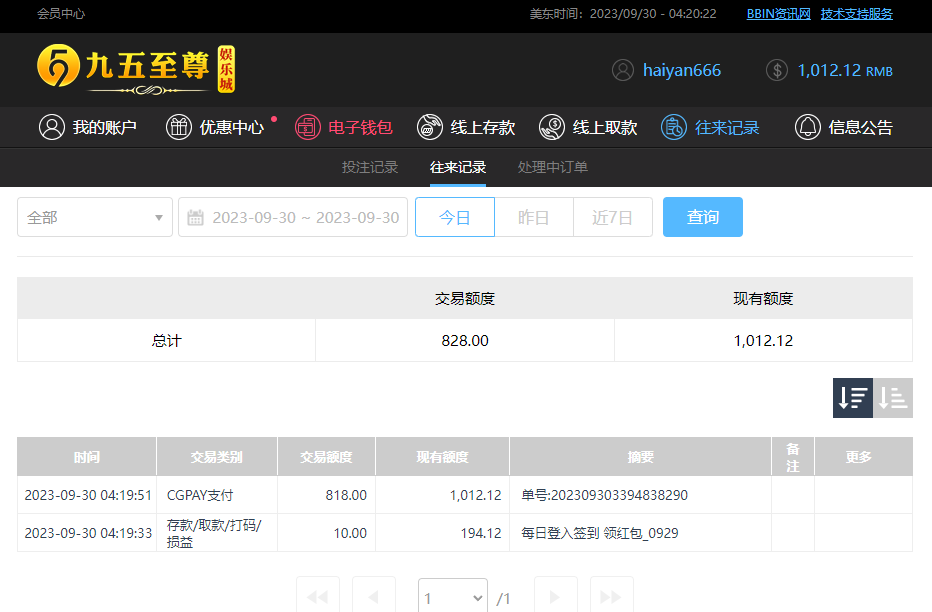Image resolution: width=932 pixels, height=612 pixels.
Task: Click the date range 2023-09-30 ~ 2023-09-30 field
Action: tap(293, 217)
